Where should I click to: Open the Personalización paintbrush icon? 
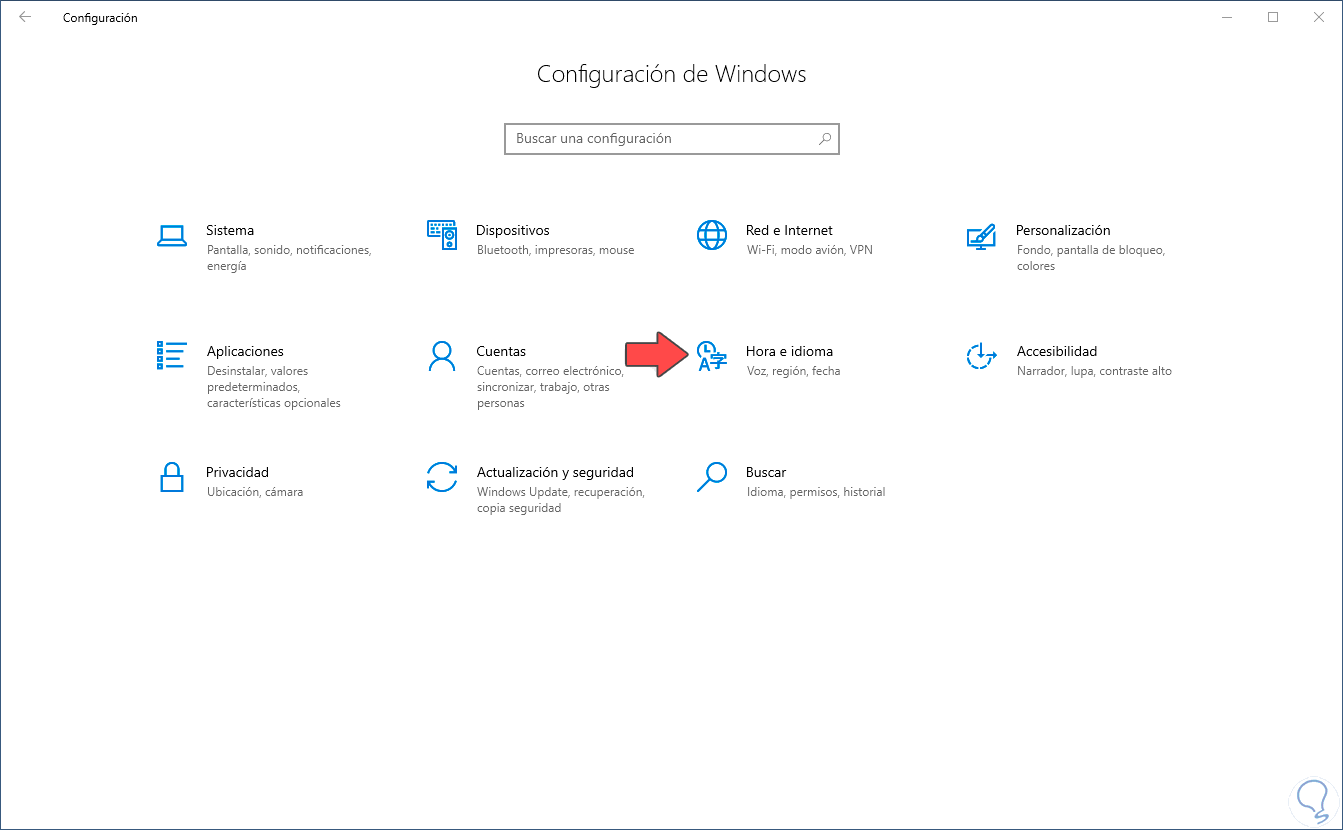point(981,236)
